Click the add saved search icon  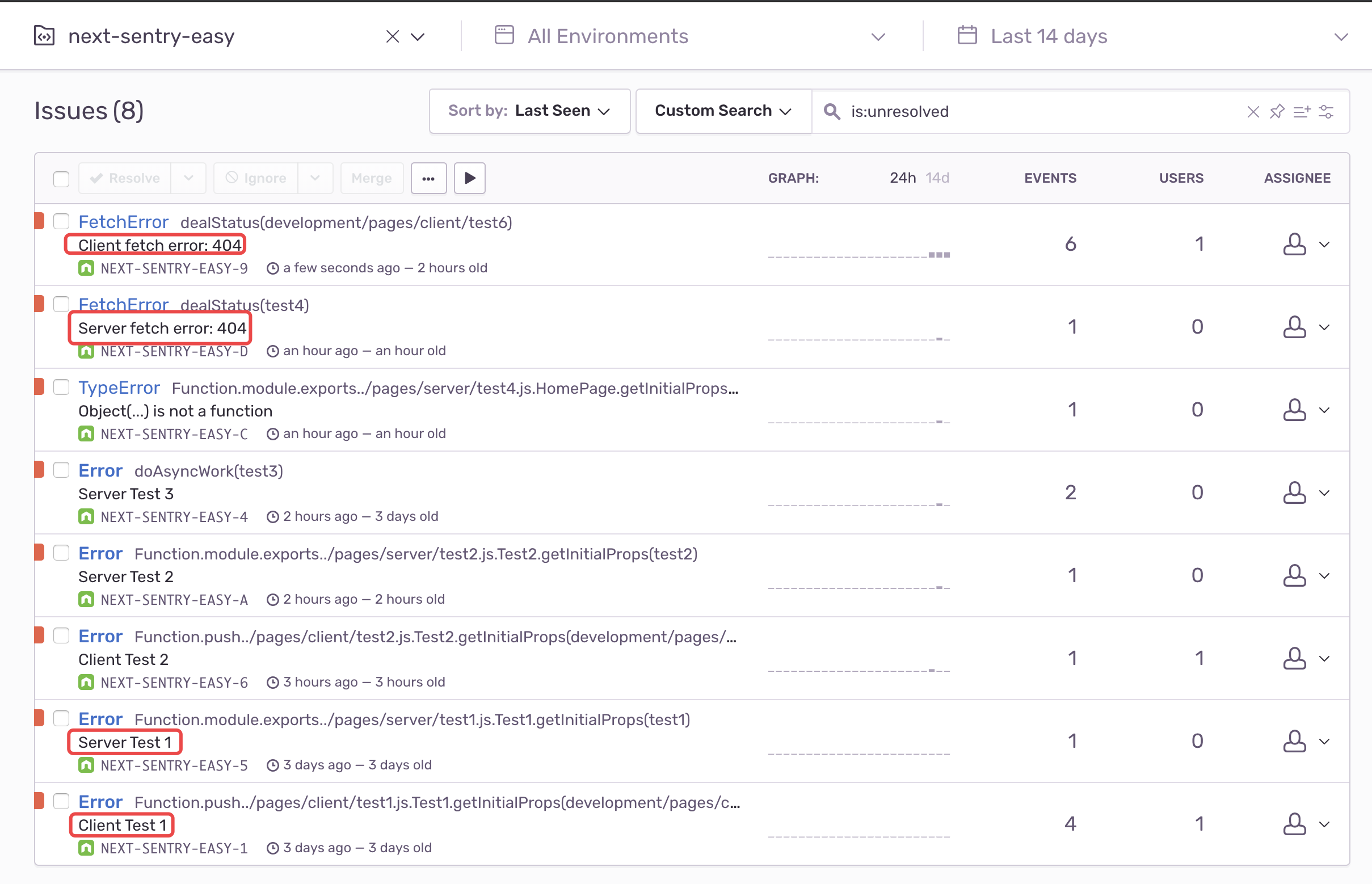[1302, 111]
